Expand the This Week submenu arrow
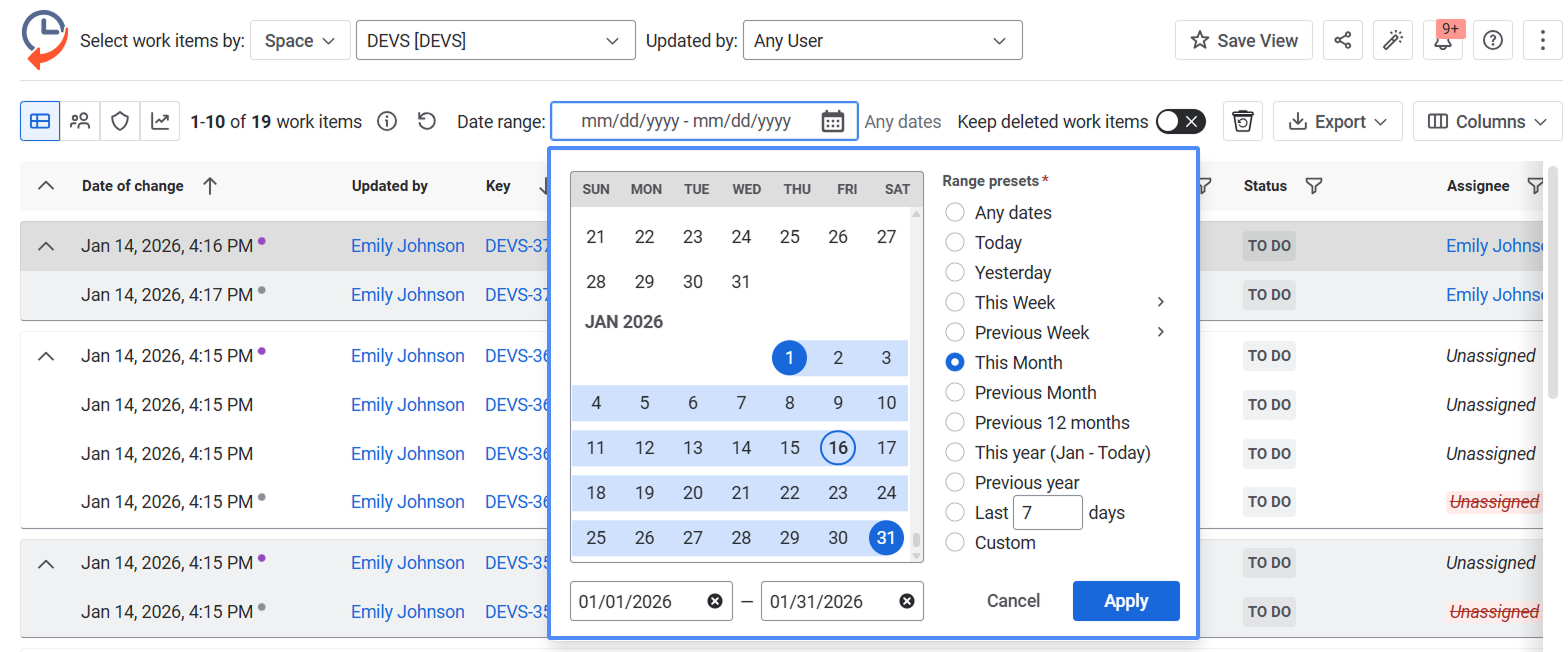The image size is (1568, 652). point(1160,302)
